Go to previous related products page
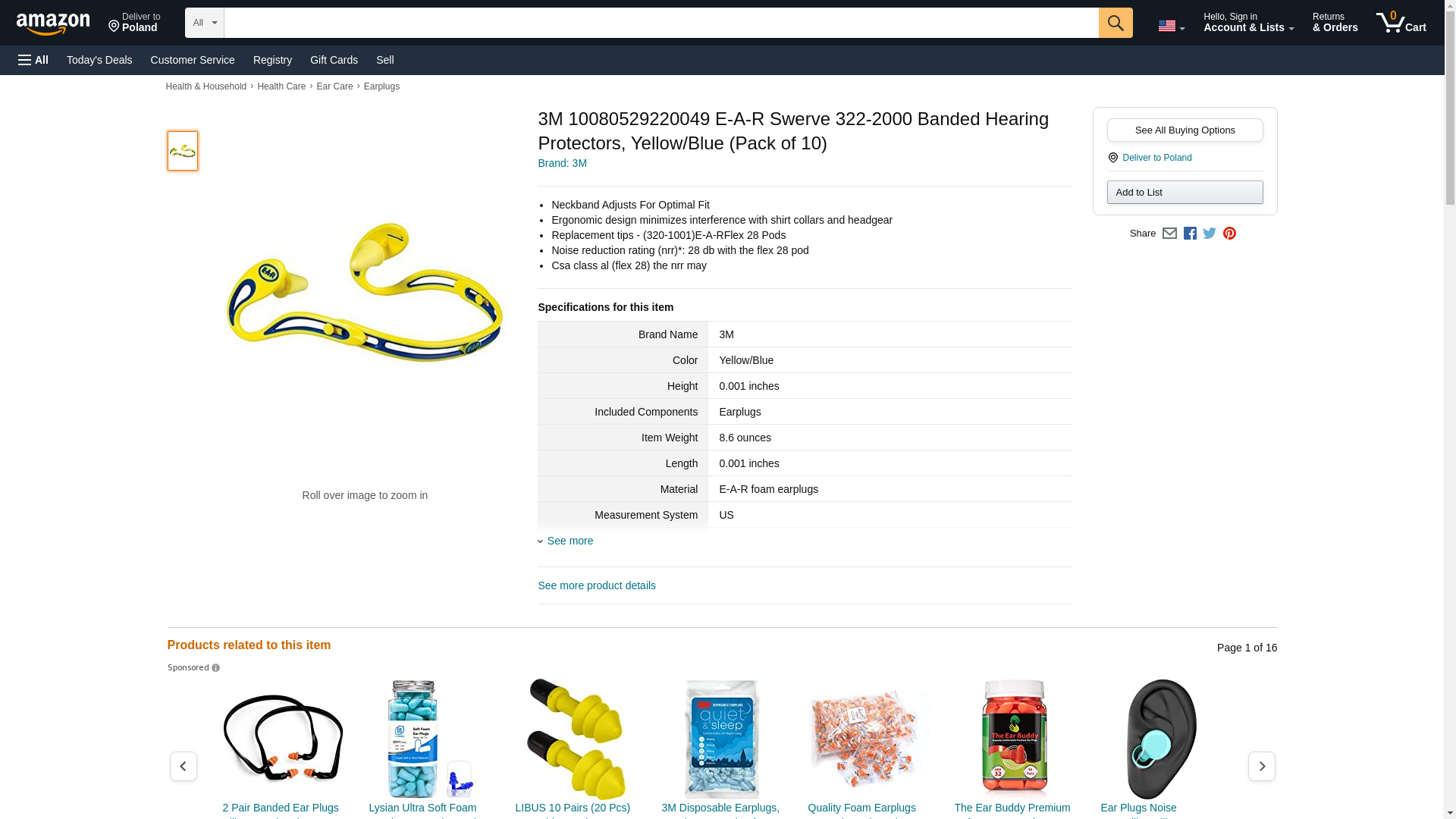This screenshot has width=1456, height=819. tap(183, 766)
